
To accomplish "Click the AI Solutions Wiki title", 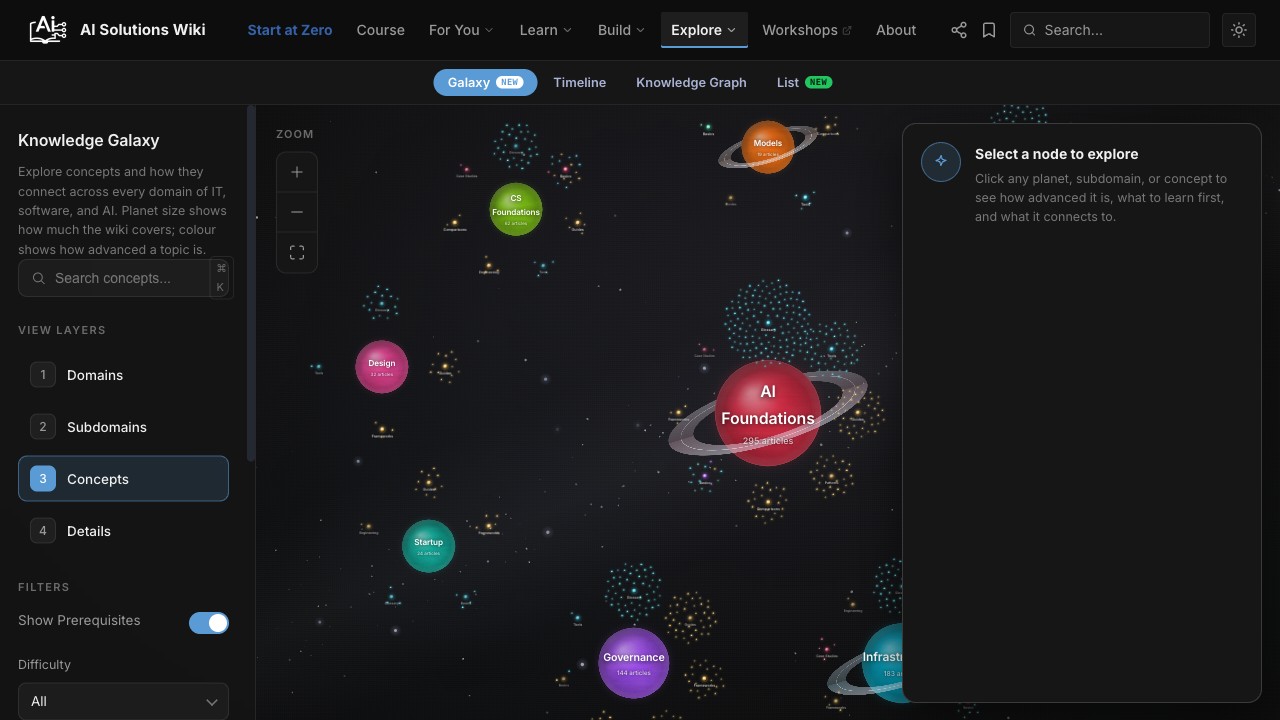I will 143,30.
